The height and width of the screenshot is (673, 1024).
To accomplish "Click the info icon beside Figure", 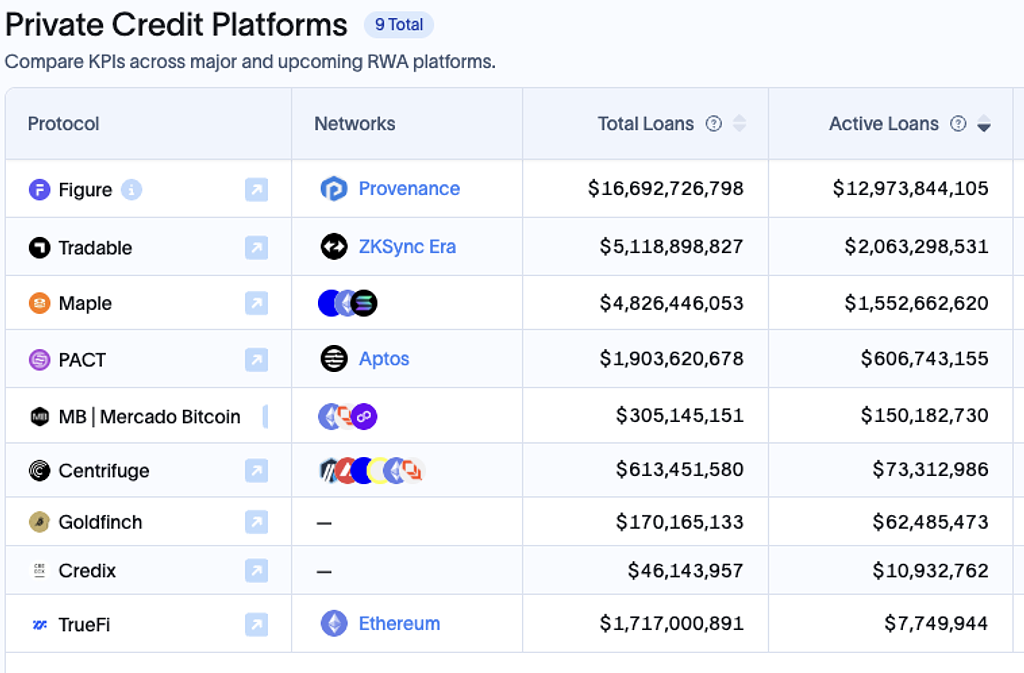I will 132,189.
